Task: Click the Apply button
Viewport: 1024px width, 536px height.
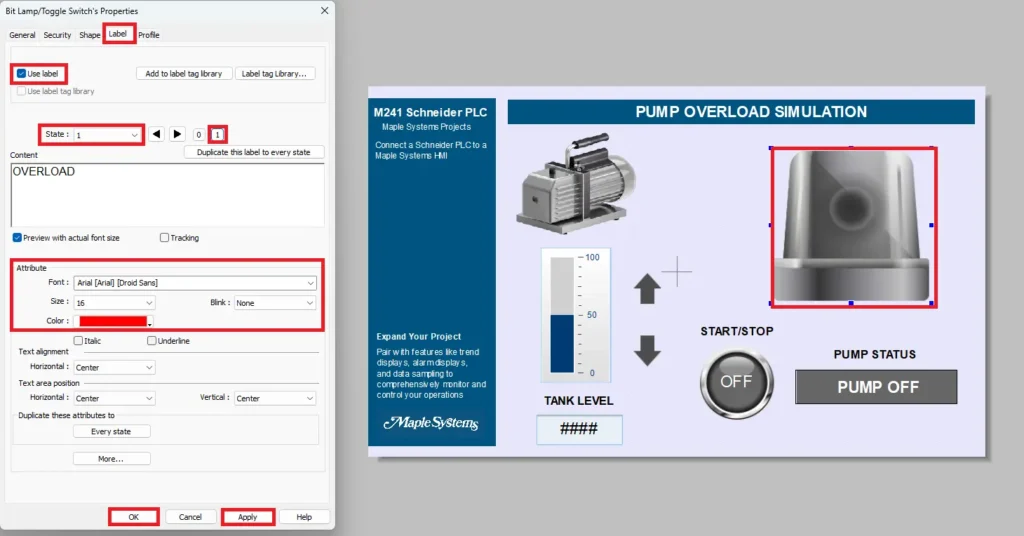Action: 248,517
